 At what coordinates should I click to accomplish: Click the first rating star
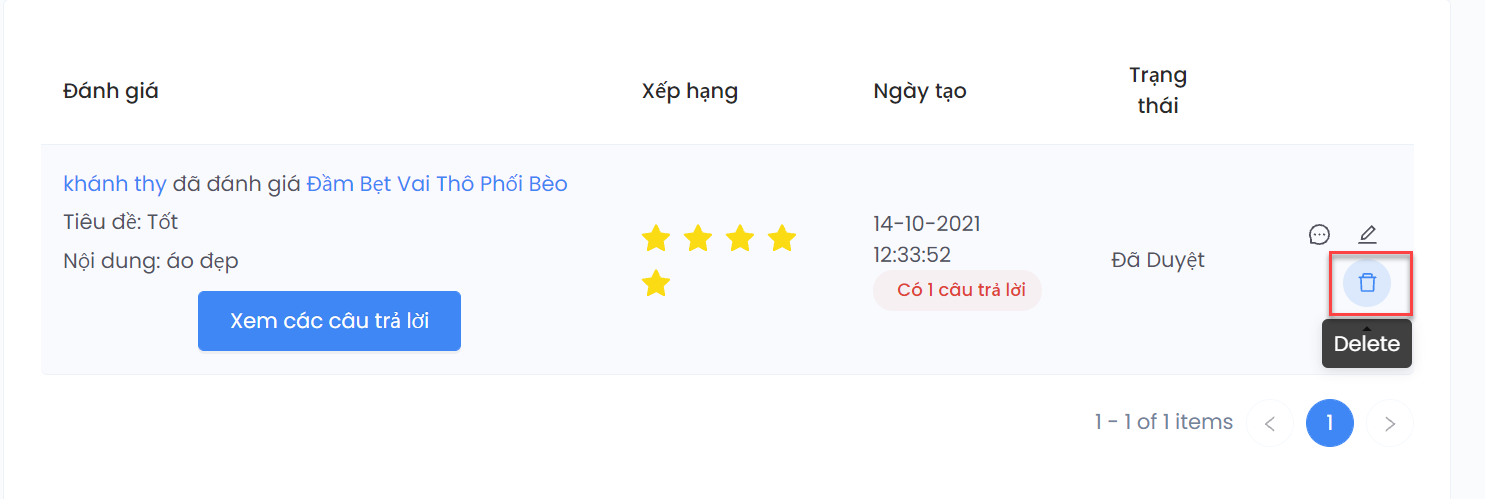[x=655, y=239]
